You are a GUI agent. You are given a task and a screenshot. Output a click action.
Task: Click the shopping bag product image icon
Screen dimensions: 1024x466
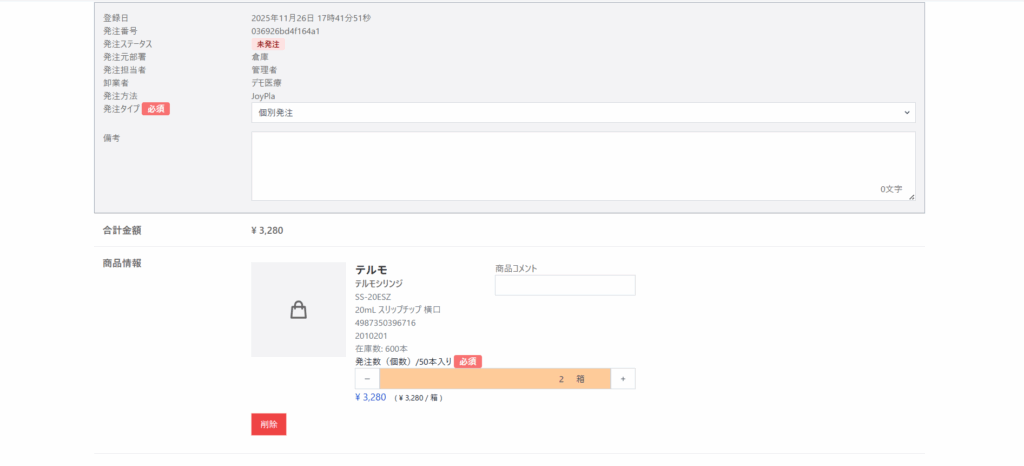[298, 310]
